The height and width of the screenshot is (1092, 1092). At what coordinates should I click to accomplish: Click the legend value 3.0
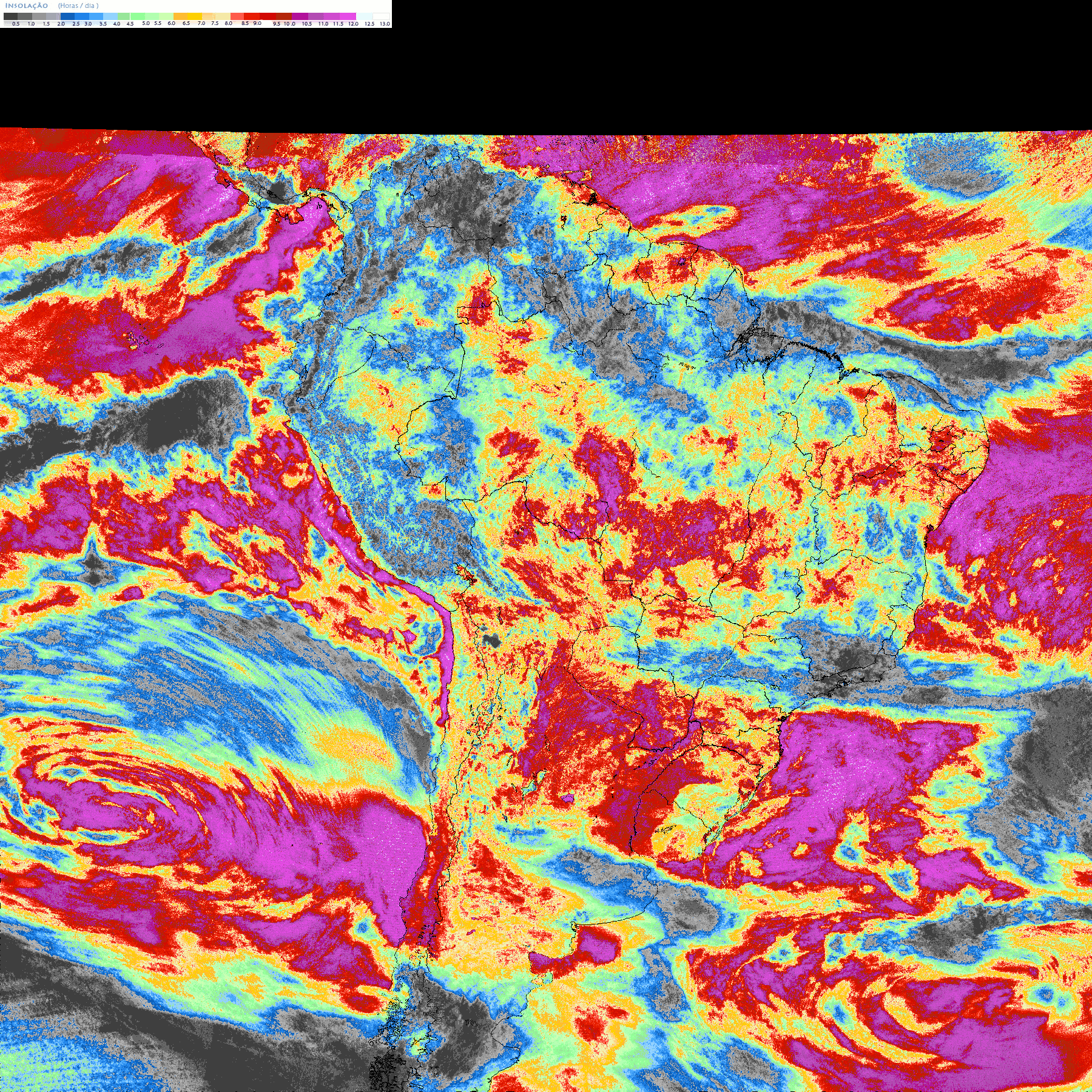(88, 24)
